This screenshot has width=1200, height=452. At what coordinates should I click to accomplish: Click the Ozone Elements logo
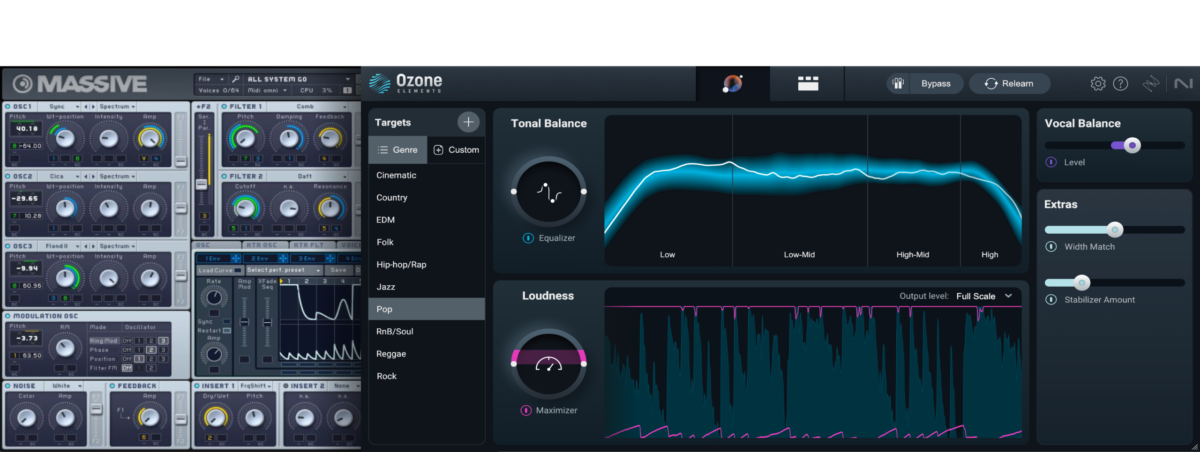[x=406, y=84]
